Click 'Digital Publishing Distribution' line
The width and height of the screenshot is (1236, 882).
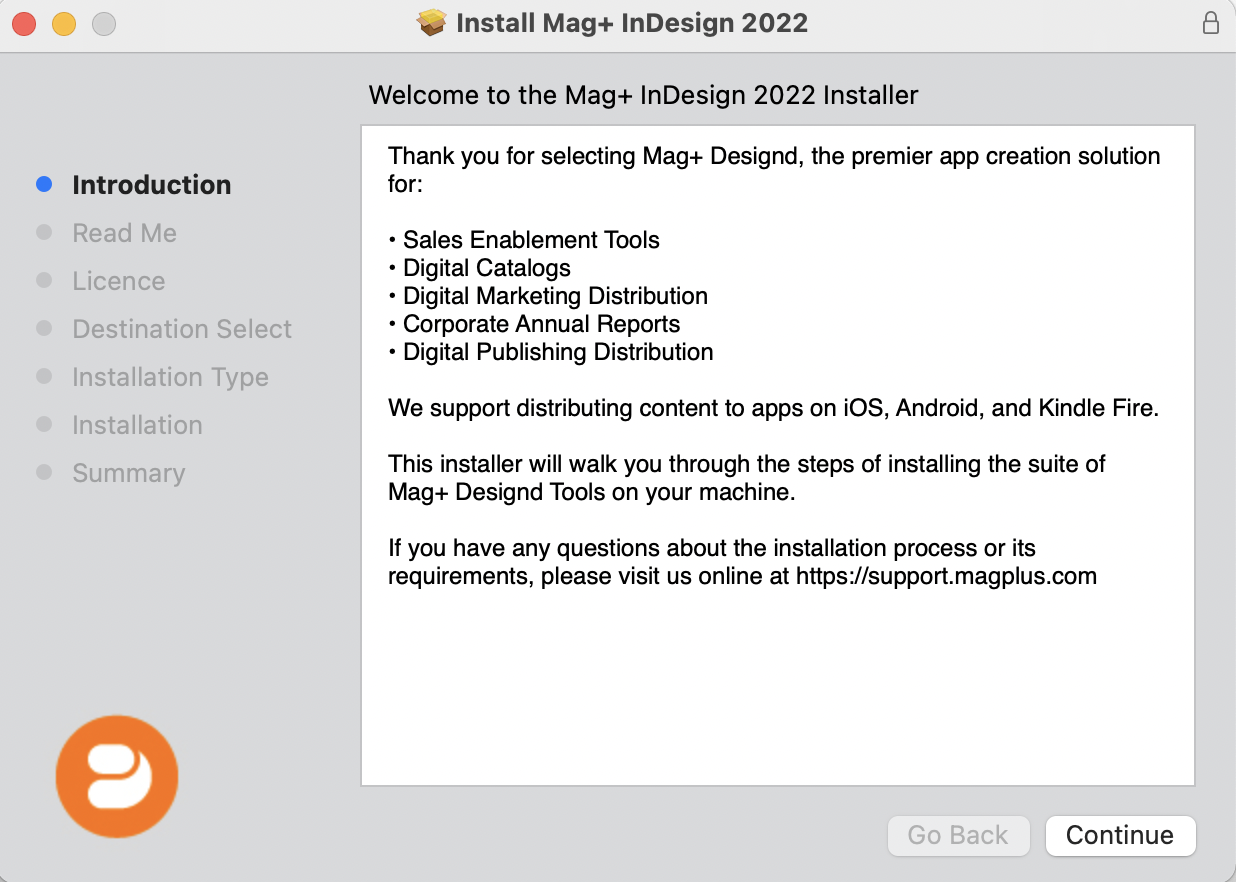(551, 352)
